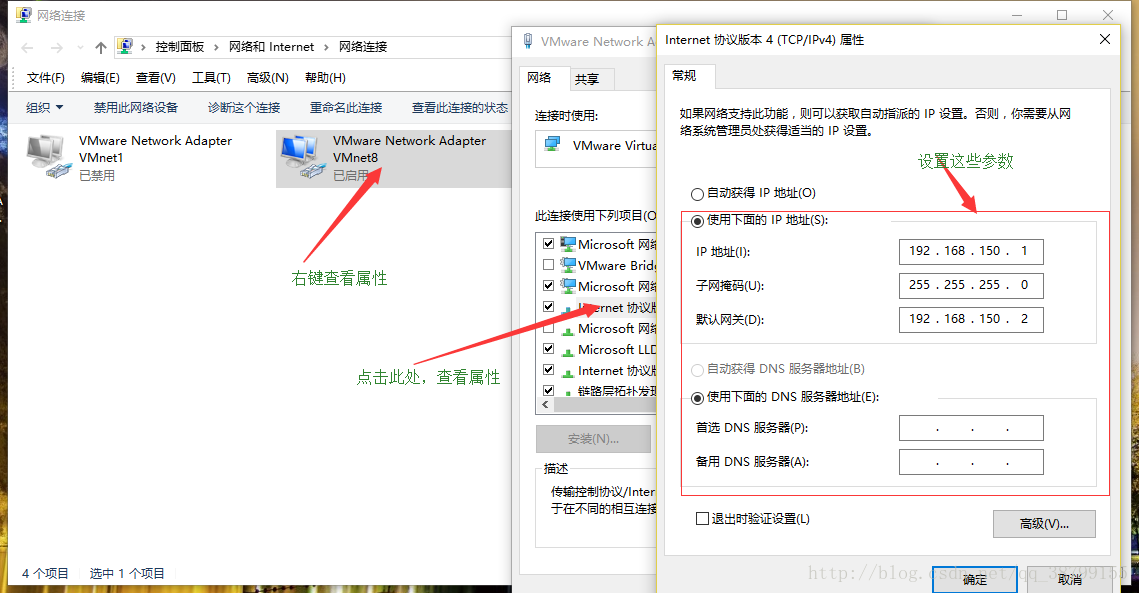This screenshot has width=1139, height=593.
Task: Toggle the second Microsoft 网络 checkbox above Internet 协议
Action: [x=548, y=286]
